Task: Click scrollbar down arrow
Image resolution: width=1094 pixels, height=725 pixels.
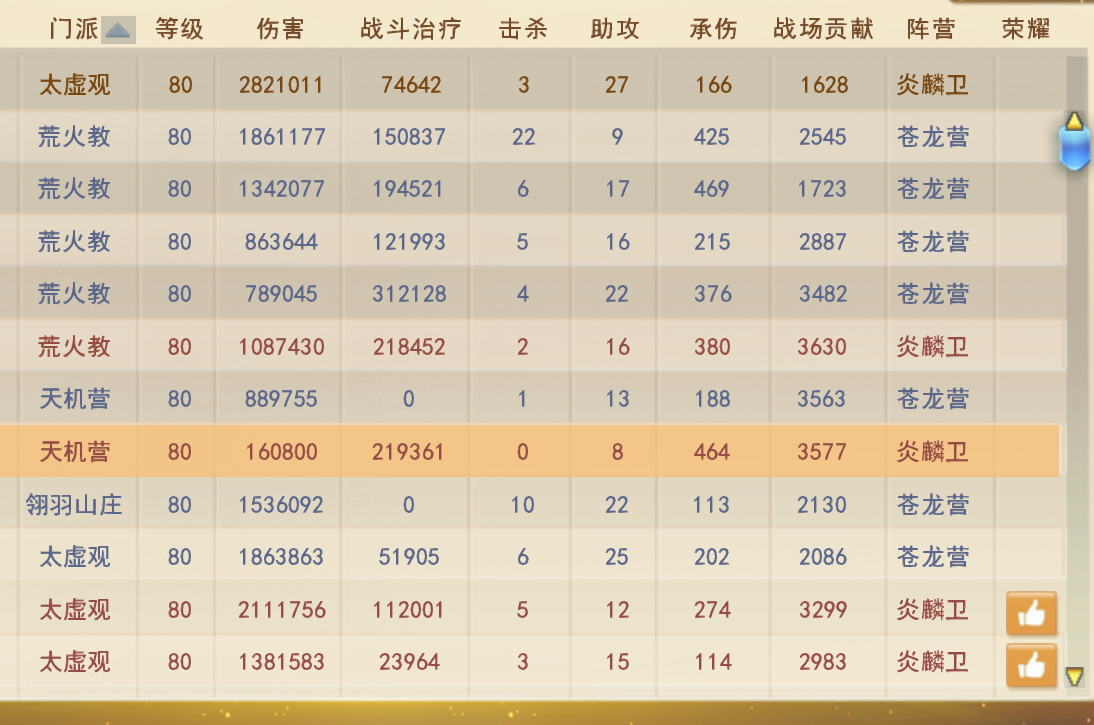Action: pyautogui.click(x=1074, y=675)
